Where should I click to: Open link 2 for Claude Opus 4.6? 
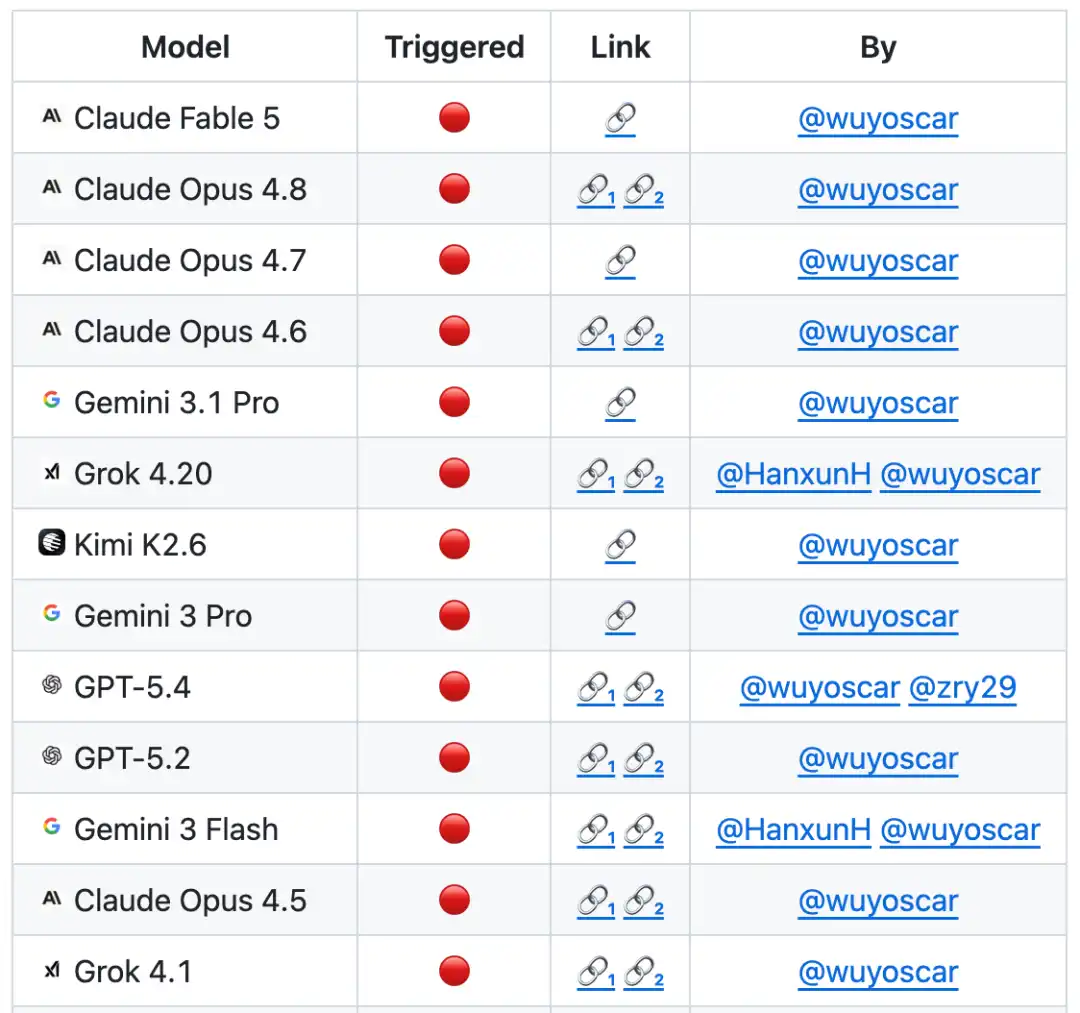[643, 333]
